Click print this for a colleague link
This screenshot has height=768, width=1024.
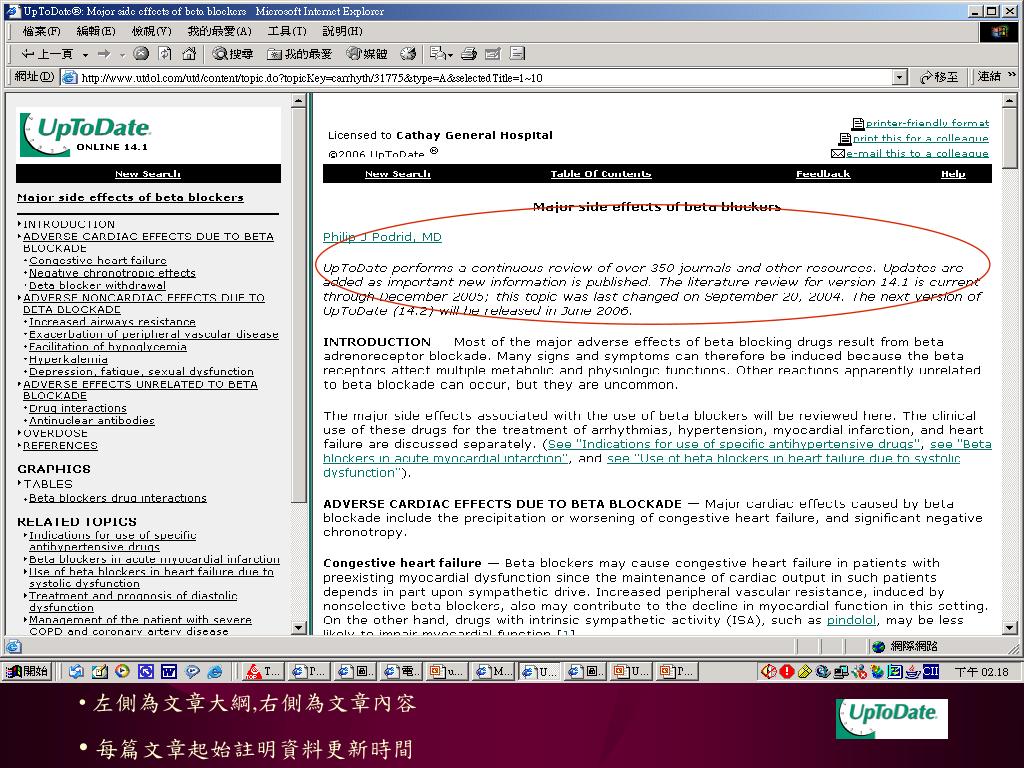pyautogui.click(x=920, y=138)
